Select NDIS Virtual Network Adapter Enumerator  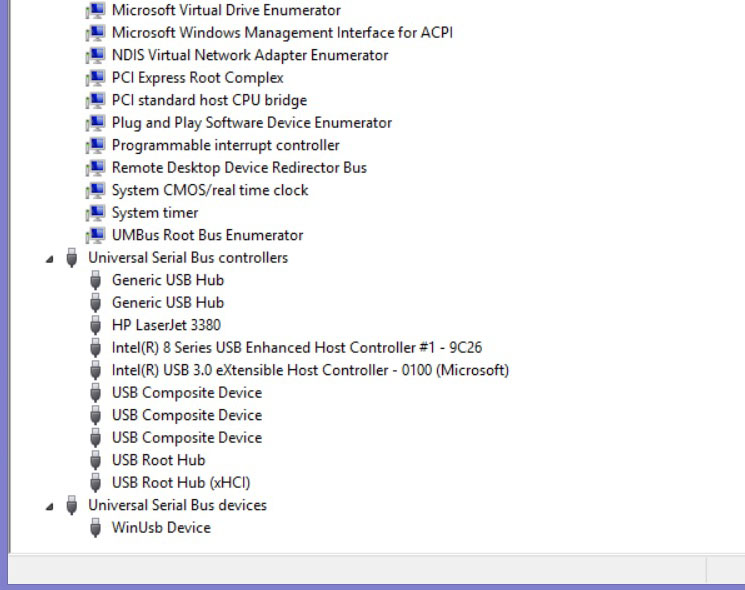pos(250,55)
